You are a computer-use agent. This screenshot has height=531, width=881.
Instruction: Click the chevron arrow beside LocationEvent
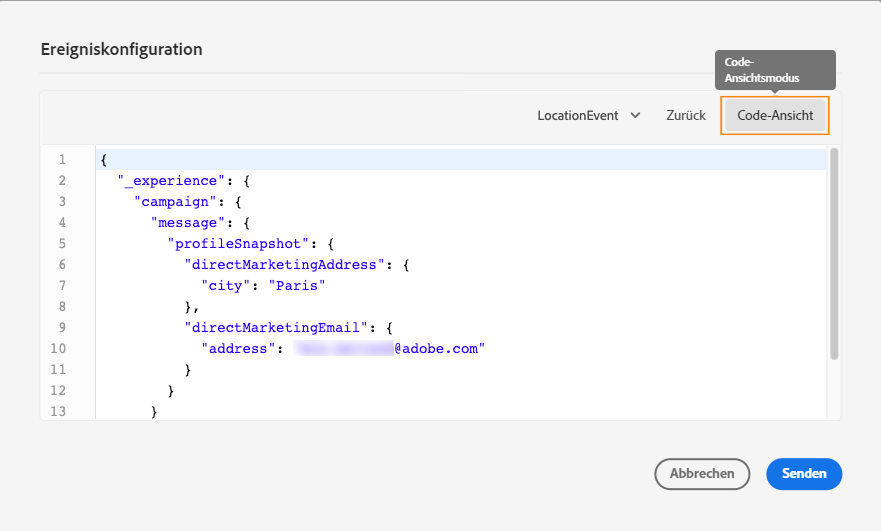pyautogui.click(x=635, y=115)
